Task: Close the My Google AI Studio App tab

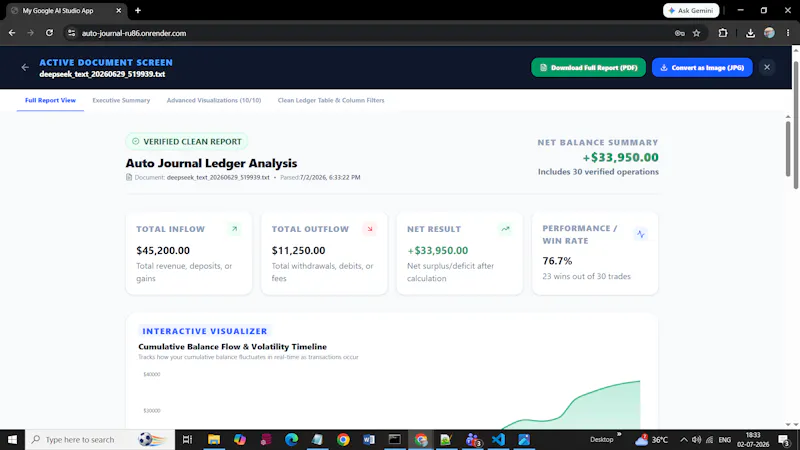Action: tap(118, 10)
